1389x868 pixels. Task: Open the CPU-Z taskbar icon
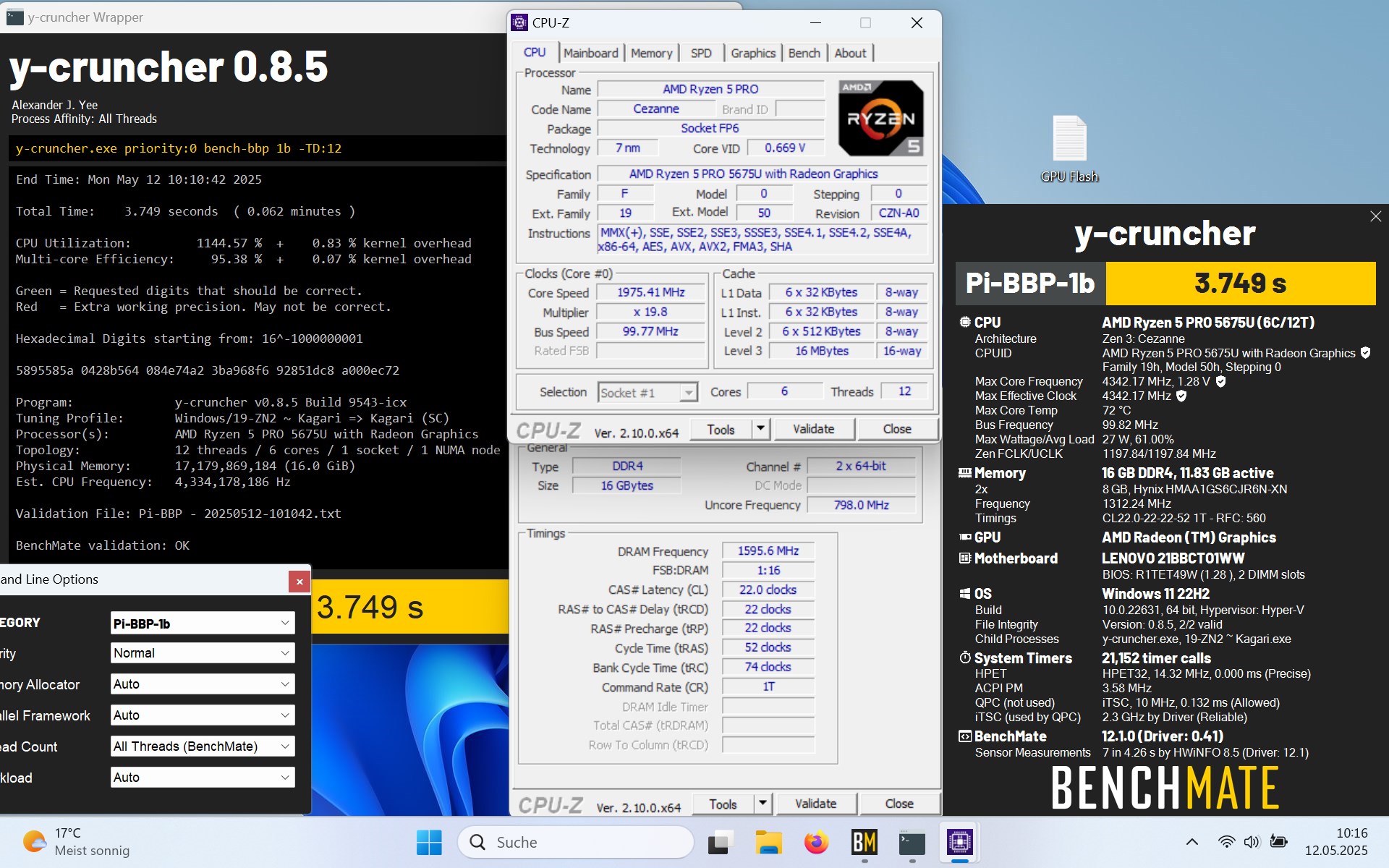(959, 842)
